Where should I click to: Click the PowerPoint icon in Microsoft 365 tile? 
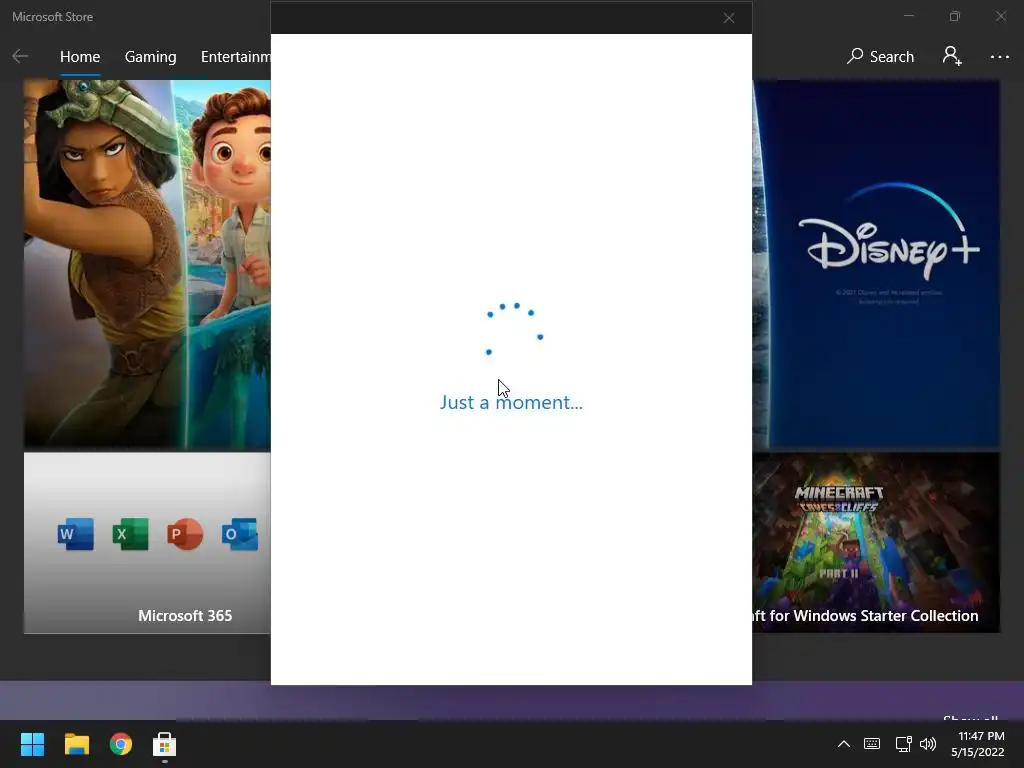click(x=185, y=534)
